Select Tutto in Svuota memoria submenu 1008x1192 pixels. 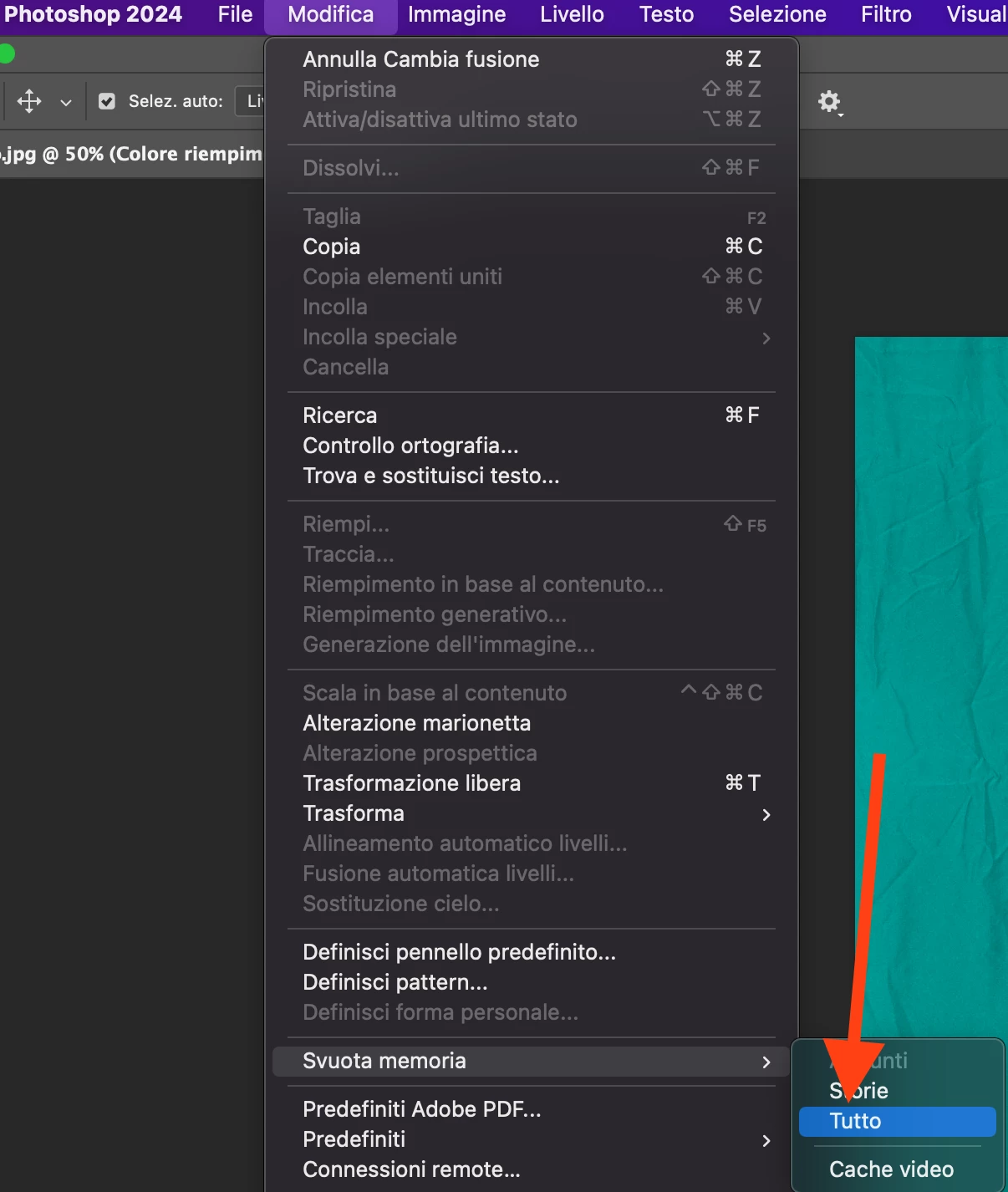click(x=898, y=1122)
